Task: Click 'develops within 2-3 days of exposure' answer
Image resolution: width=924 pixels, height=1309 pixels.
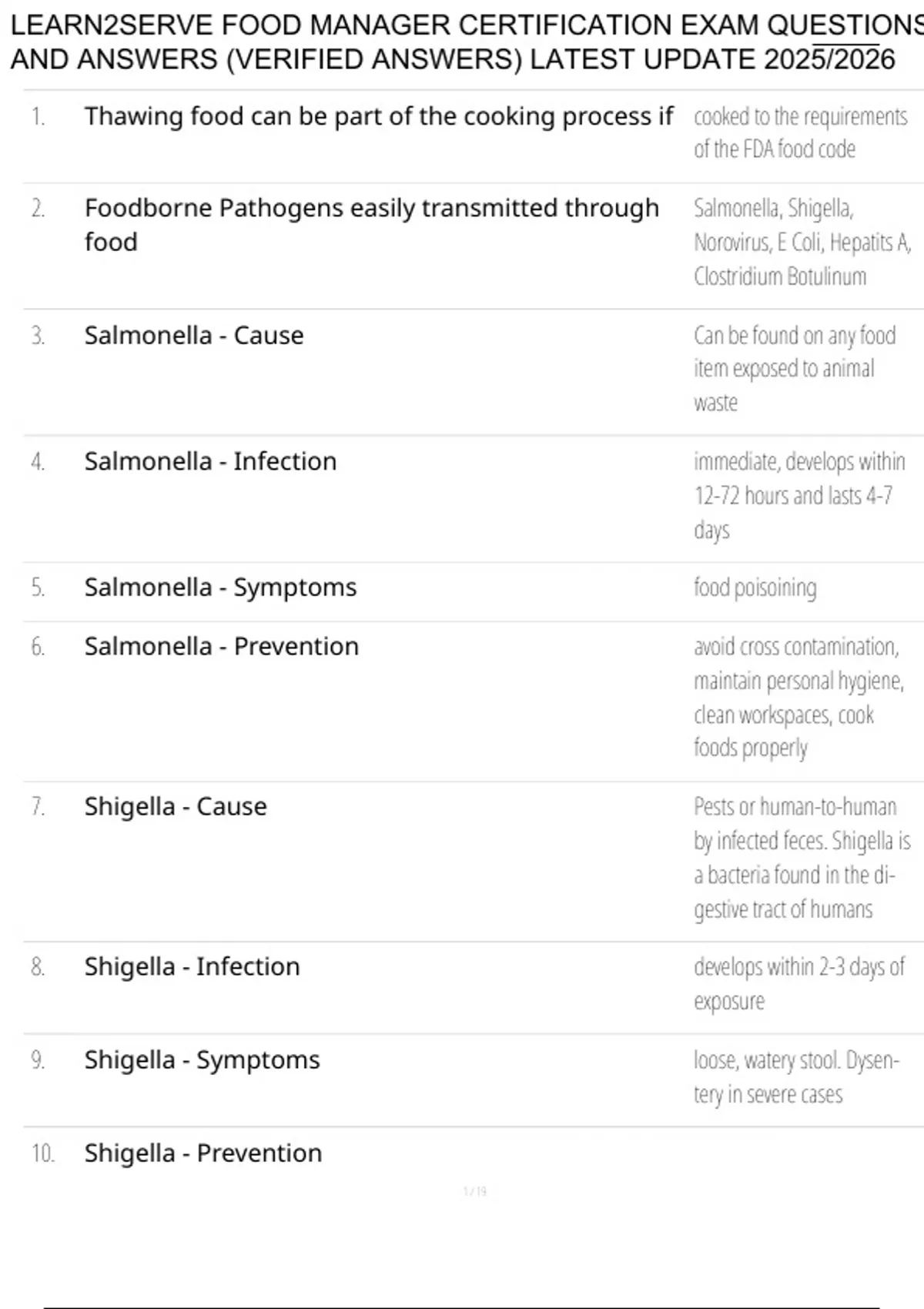Action: tap(798, 983)
